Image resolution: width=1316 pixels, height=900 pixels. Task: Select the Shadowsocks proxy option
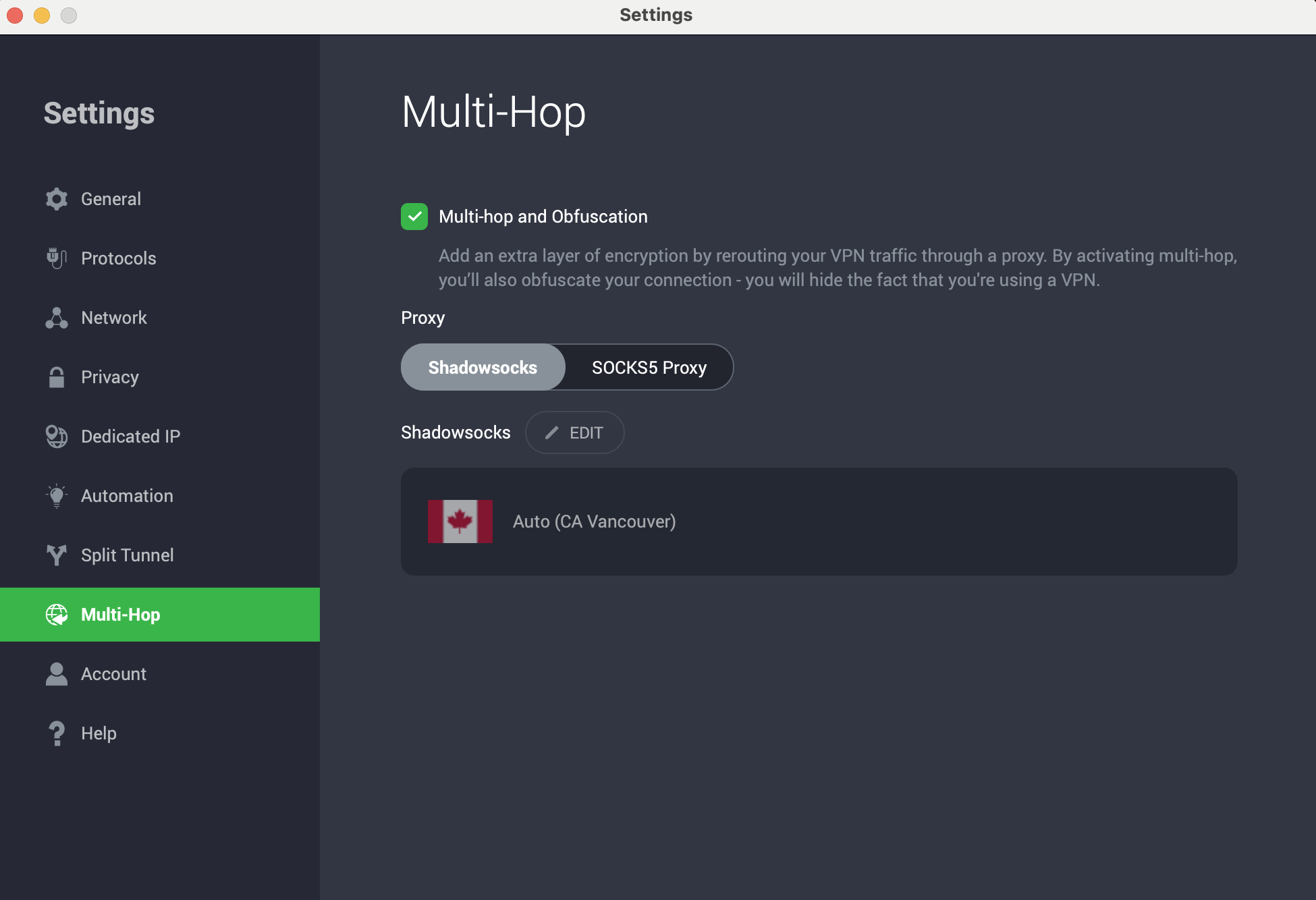pyautogui.click(x=482, y=367)
